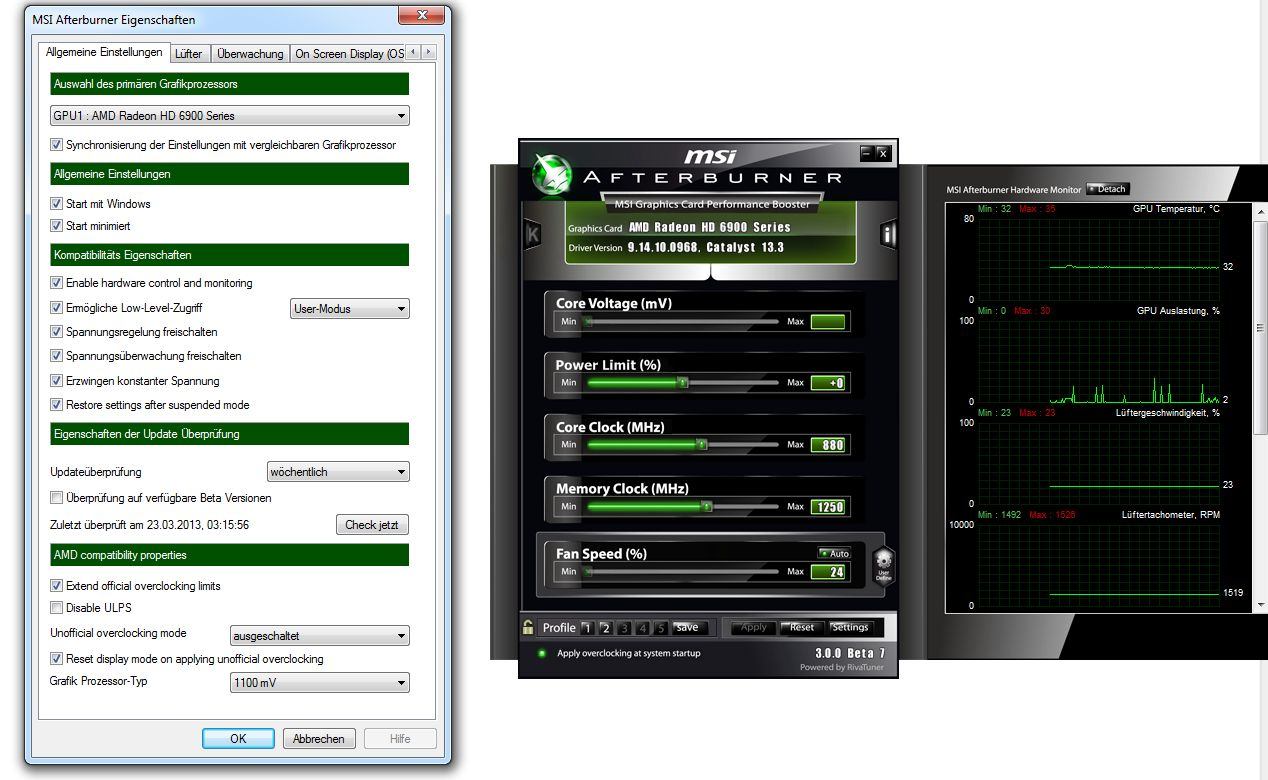Detach the Hardware Monitor panel

point(1108,188)
